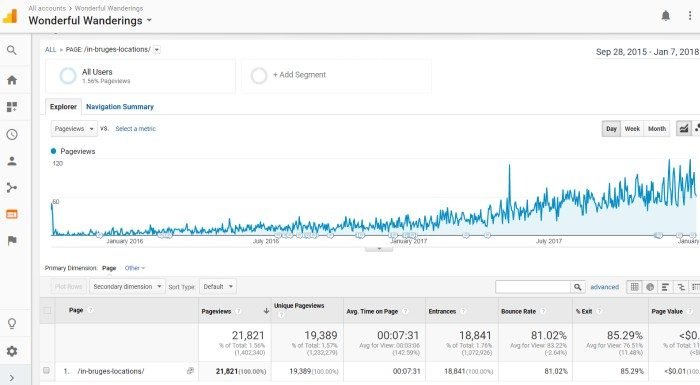Screen dimensions: 700x385
Task: Run table search magnifier button
Action: coord(577,287)
